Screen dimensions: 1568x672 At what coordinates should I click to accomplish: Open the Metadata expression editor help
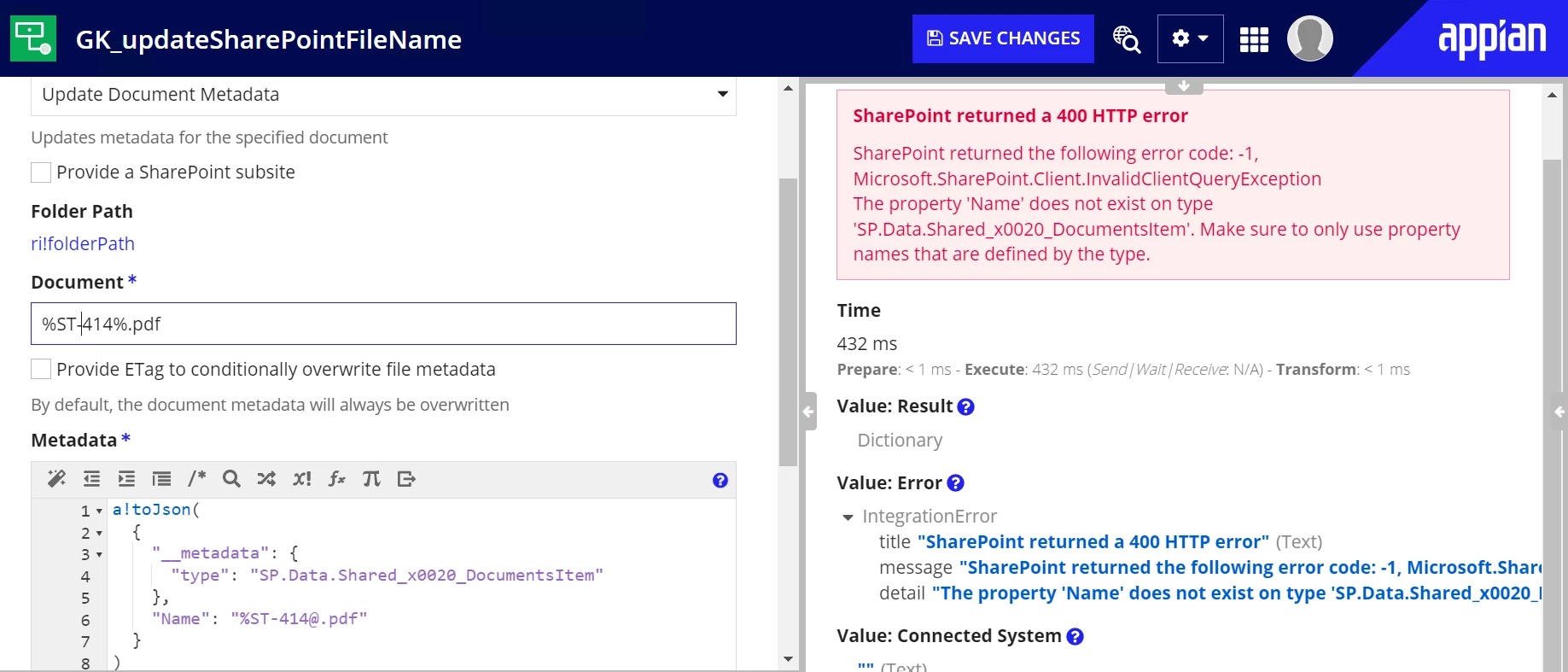tap(720, 481)
